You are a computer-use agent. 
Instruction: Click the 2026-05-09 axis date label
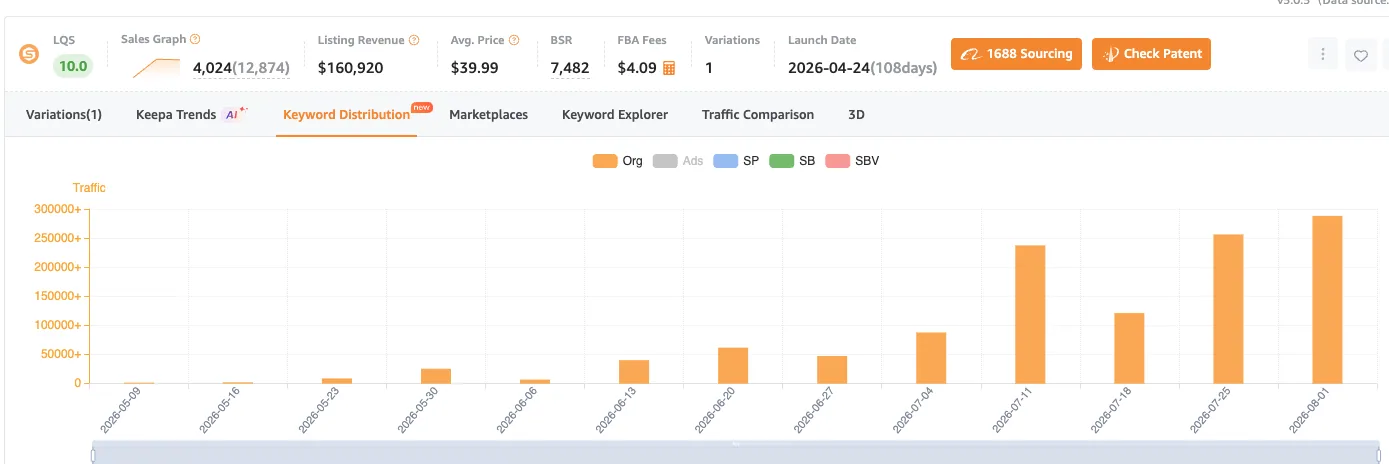[120, 411]
